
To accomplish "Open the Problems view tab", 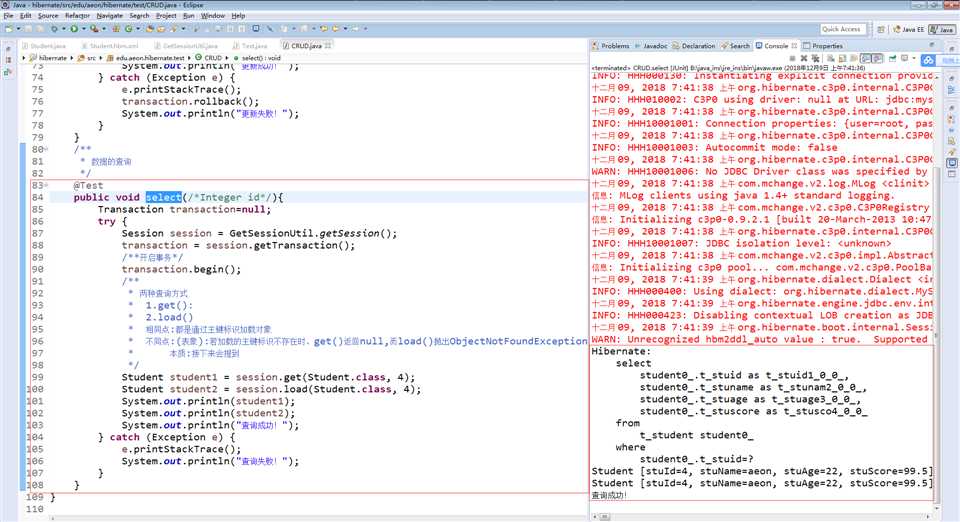I will tap(615, 45).
